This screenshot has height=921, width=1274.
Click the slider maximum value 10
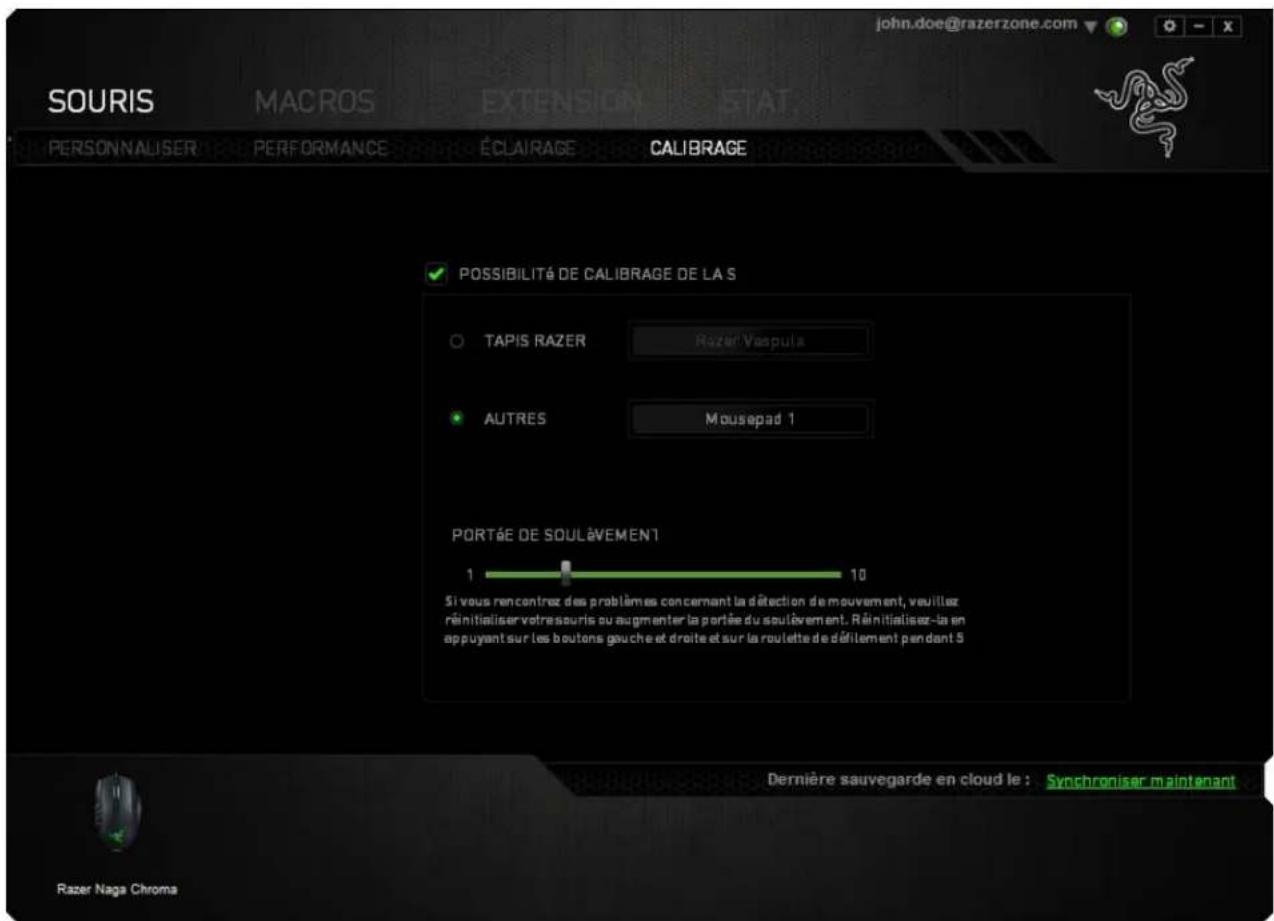pyautogui.click(x=857, y=574)
